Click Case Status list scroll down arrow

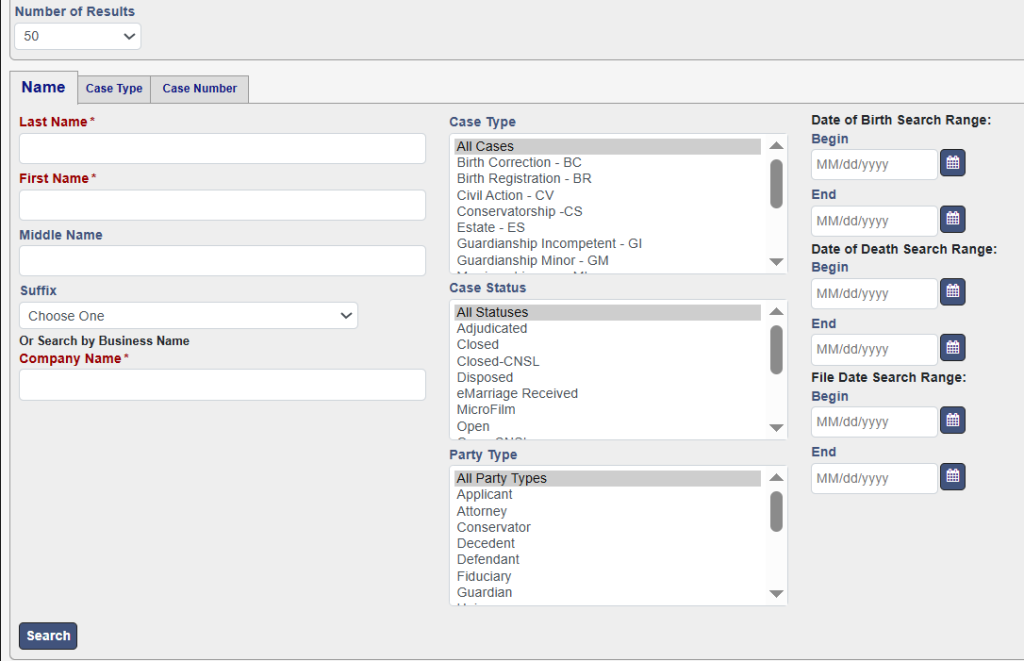pyautogui.click(x=776, y=428)
